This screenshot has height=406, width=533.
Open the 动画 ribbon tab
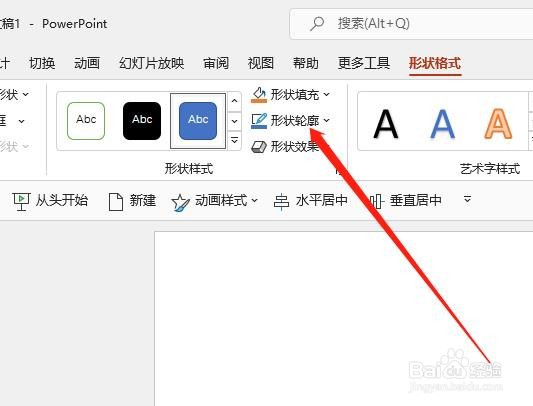(87, 63)
